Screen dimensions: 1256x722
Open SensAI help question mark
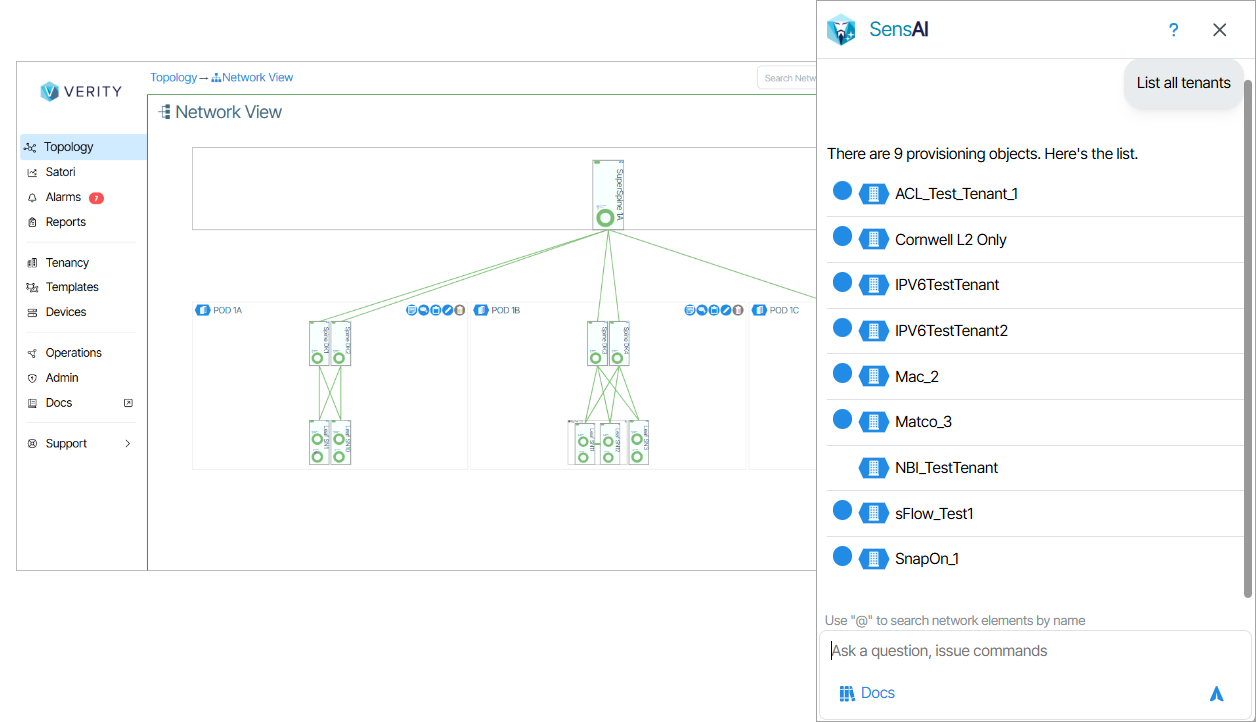(1173, 30)
